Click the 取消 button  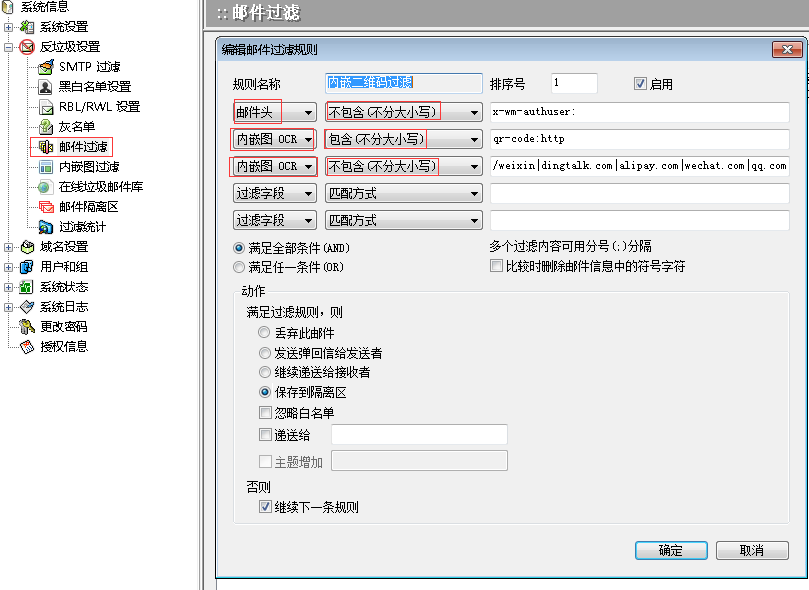tap(753, 550)
